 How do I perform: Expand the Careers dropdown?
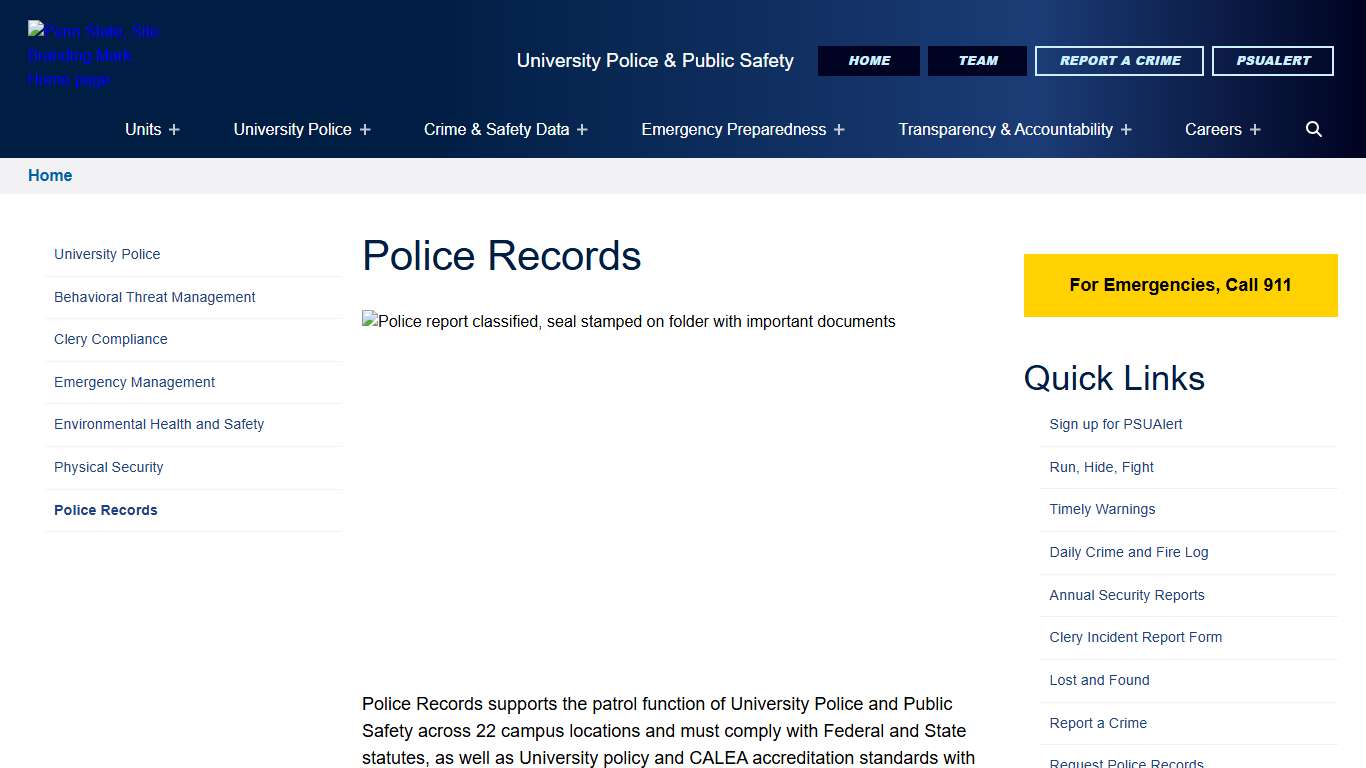1222,129
